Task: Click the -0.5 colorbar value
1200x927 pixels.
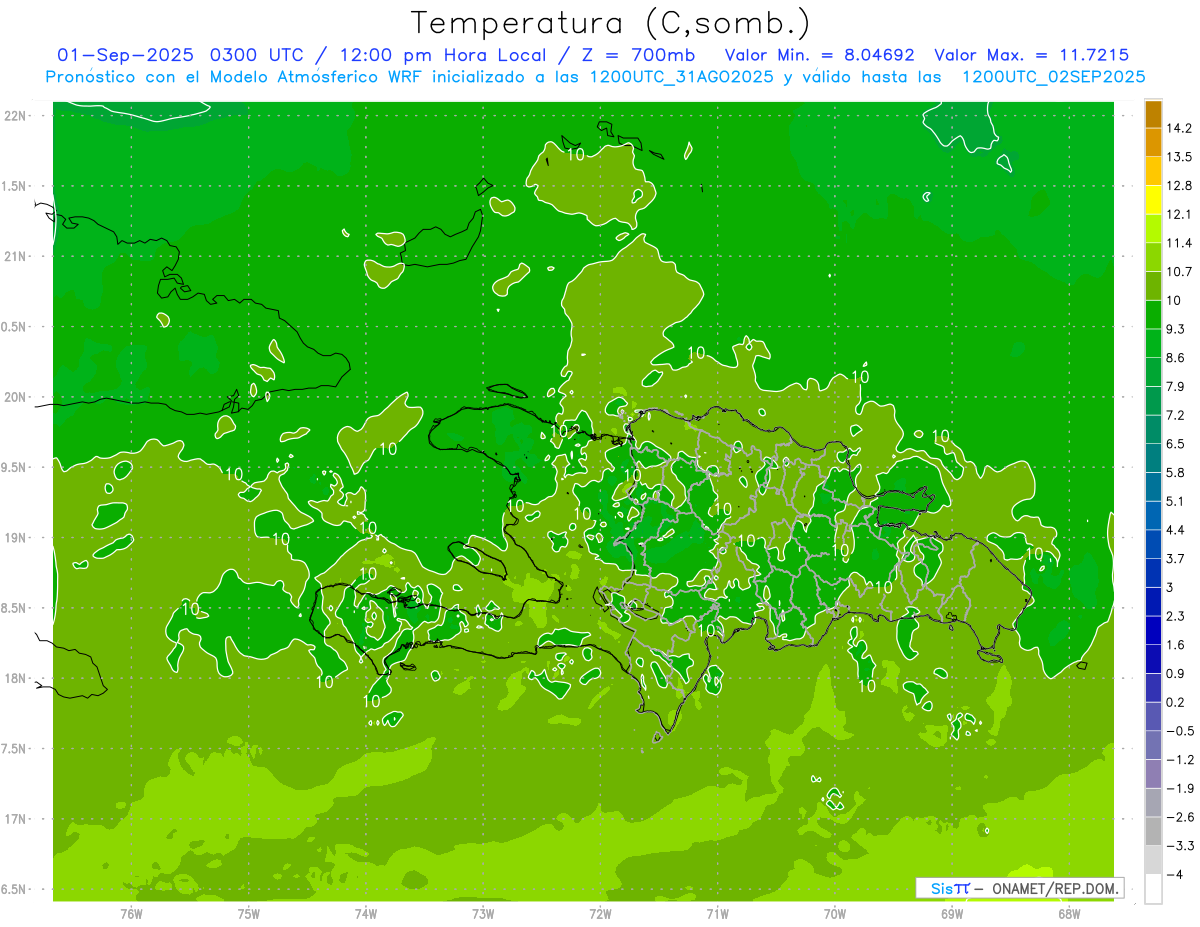Action: 1179,731
